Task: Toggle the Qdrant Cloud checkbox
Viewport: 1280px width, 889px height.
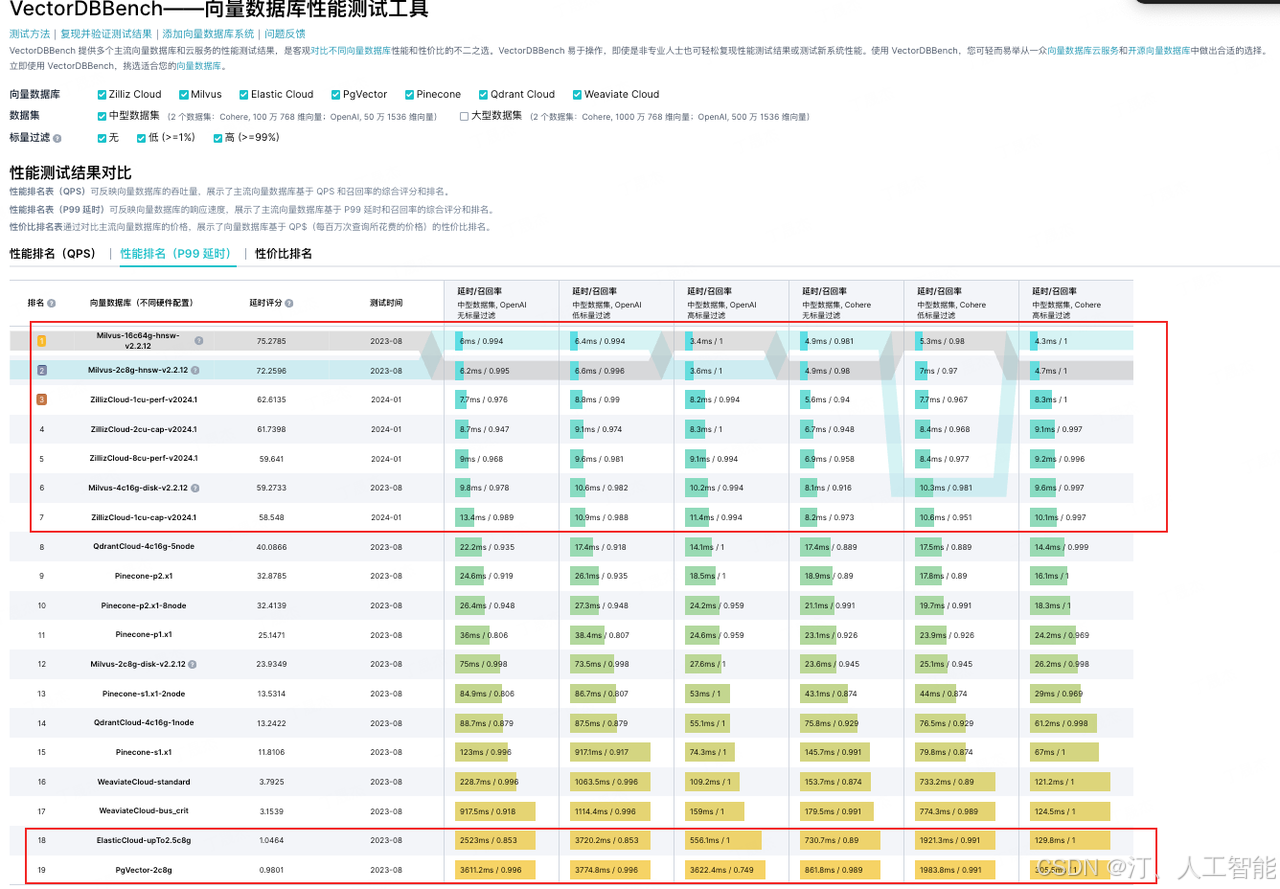Action: pos(483,95)
